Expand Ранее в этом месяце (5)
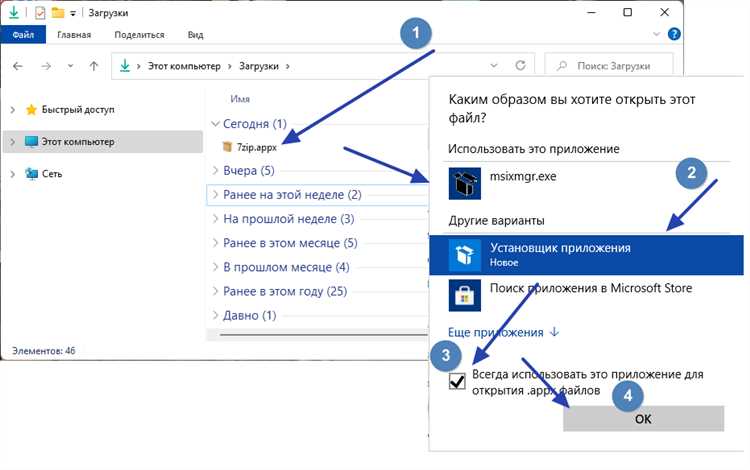750x470 pixels. 215,243
